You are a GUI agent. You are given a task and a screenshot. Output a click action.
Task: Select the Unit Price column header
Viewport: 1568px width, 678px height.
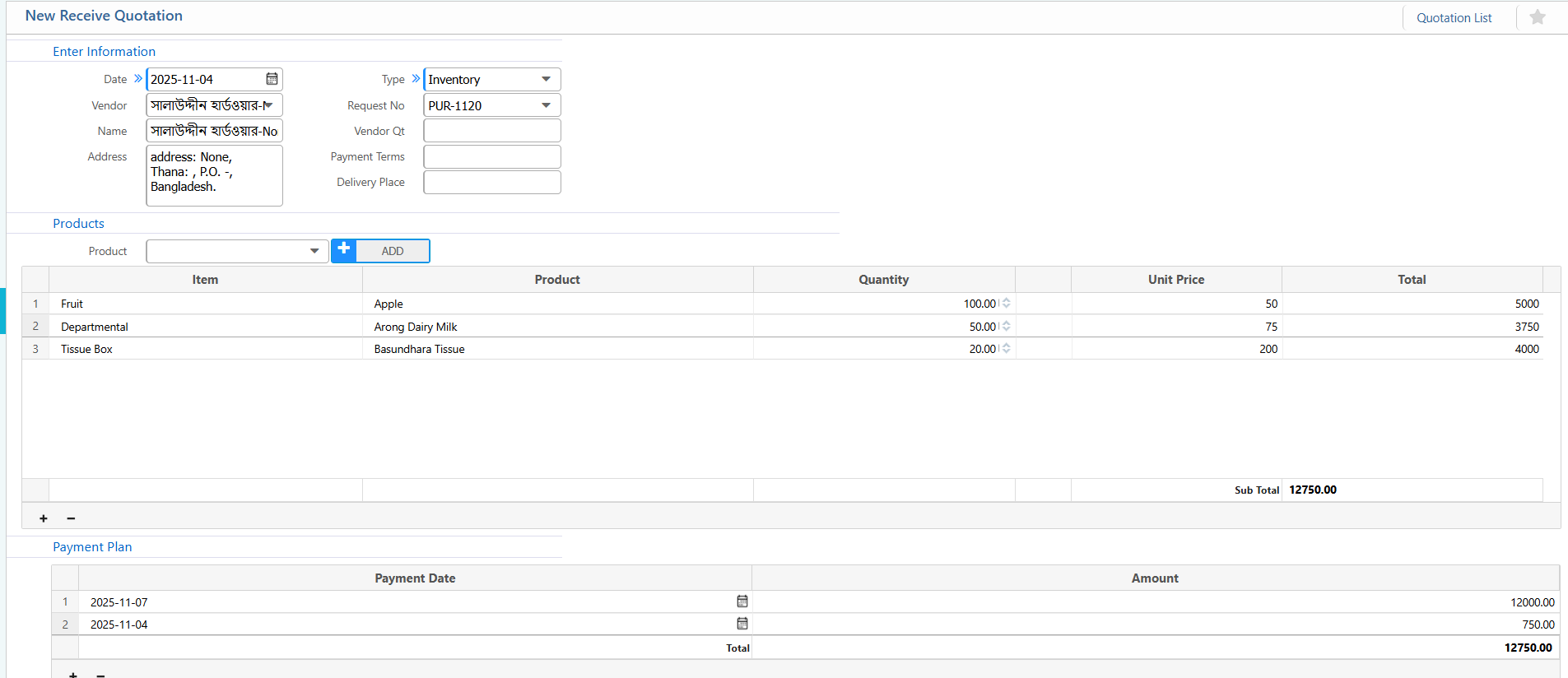(x=1175, y=280)
